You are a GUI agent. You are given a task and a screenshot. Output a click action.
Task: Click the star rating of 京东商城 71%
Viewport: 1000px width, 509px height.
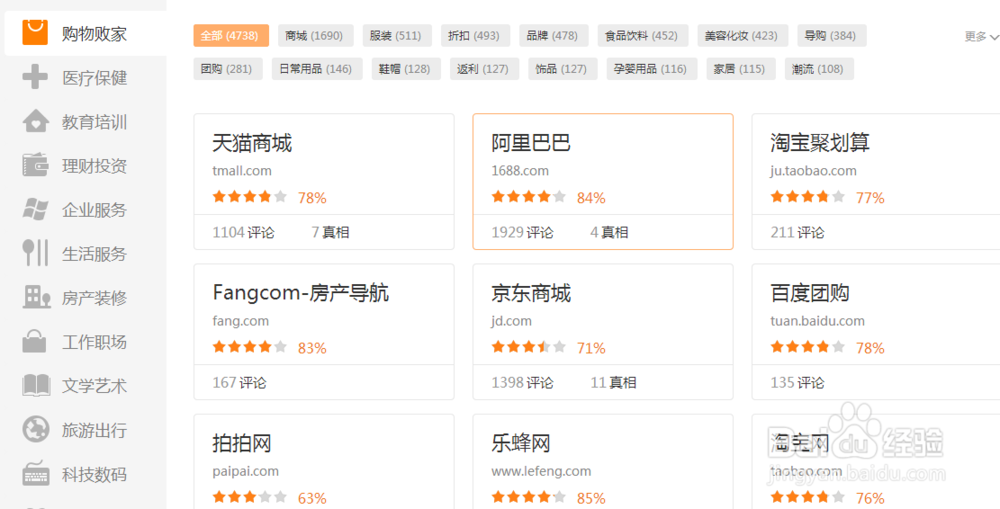coord(529,347)
